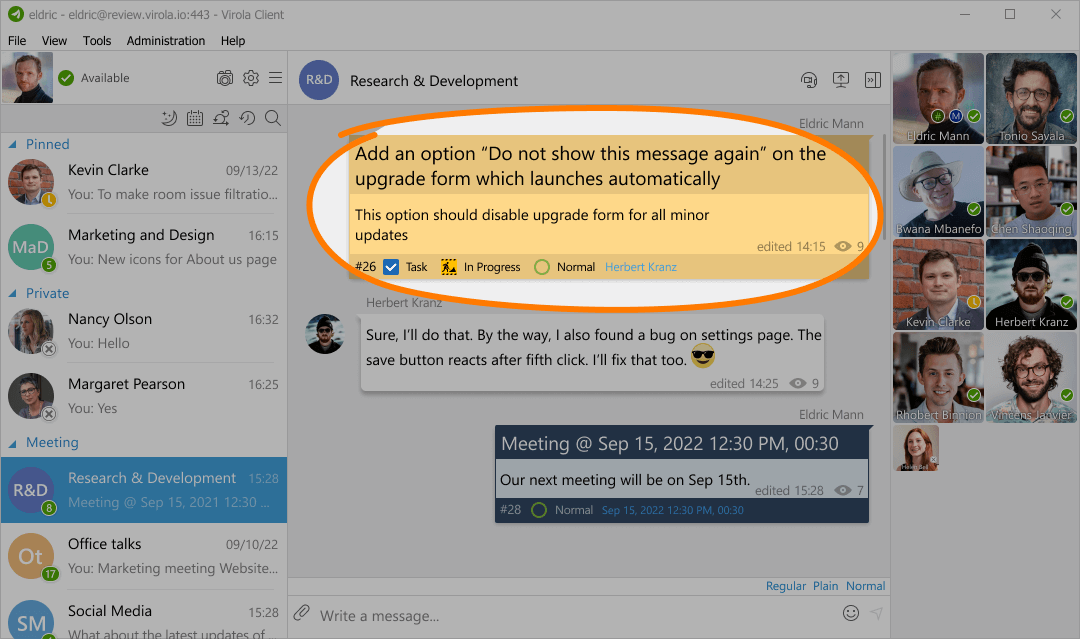
Task: Open message history with the clock icon
Action: 247,118
